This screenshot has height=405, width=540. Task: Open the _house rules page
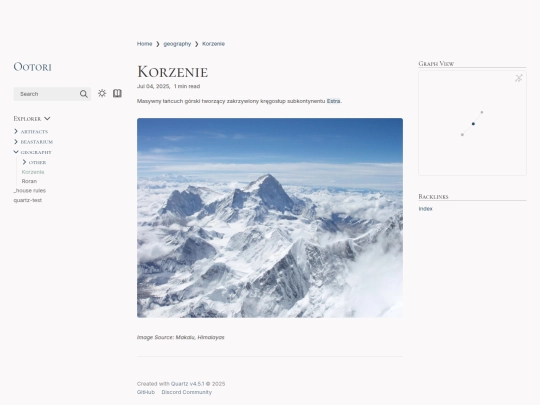30,190
